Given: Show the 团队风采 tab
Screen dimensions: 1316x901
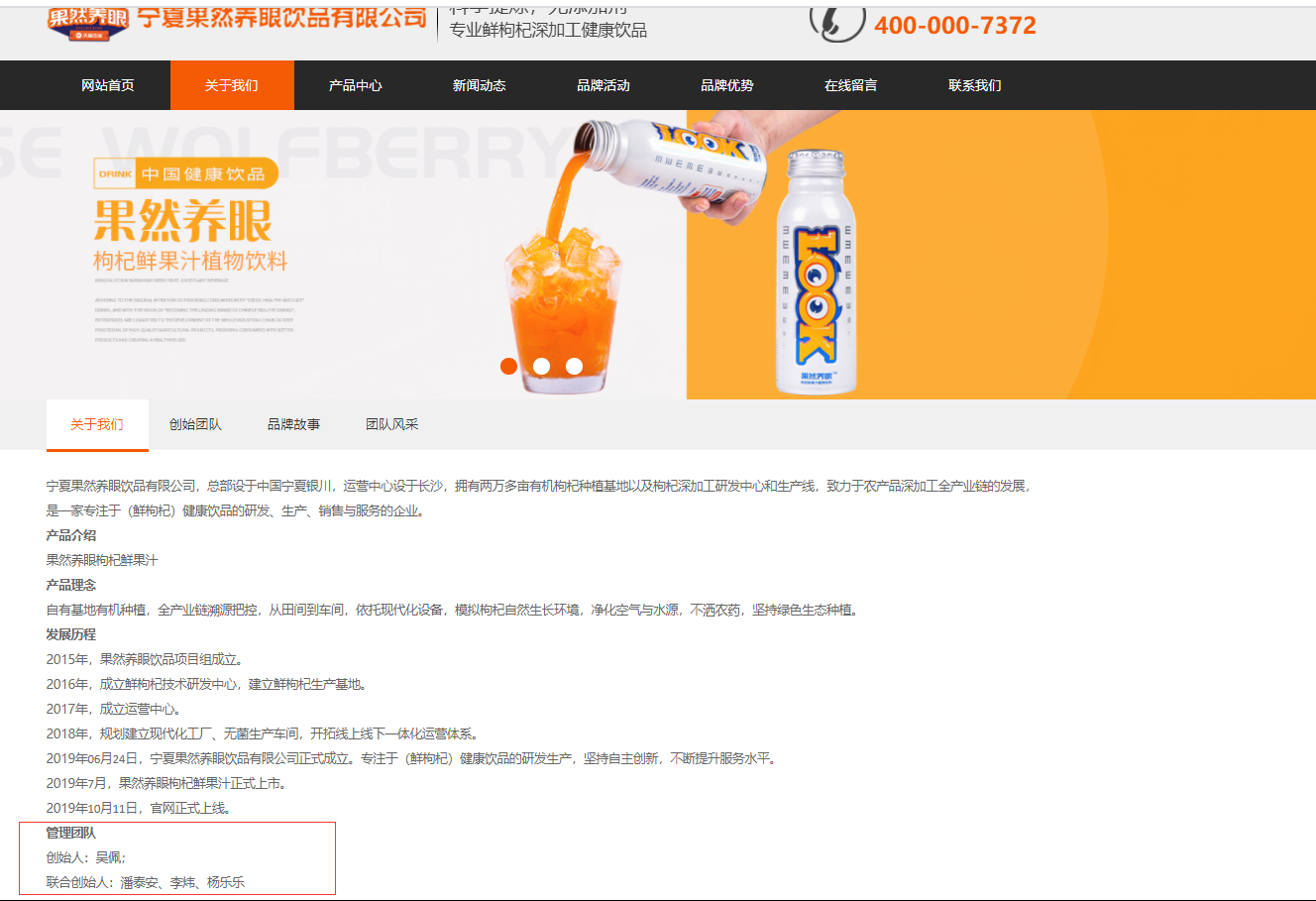Looking at the screenshot, I should pyautogui.click(x=392, y=424).
